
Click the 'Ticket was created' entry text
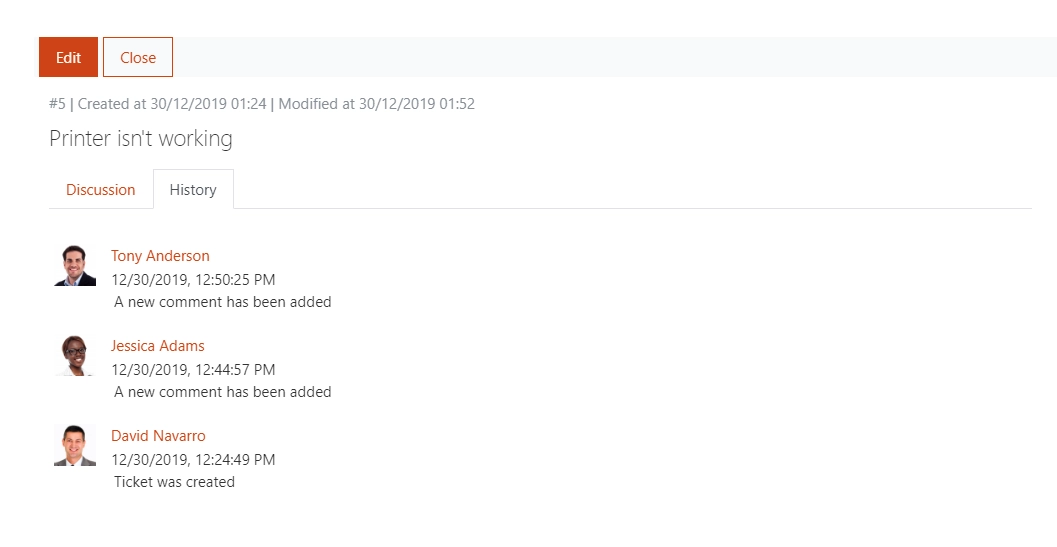(x=174, y=482)
